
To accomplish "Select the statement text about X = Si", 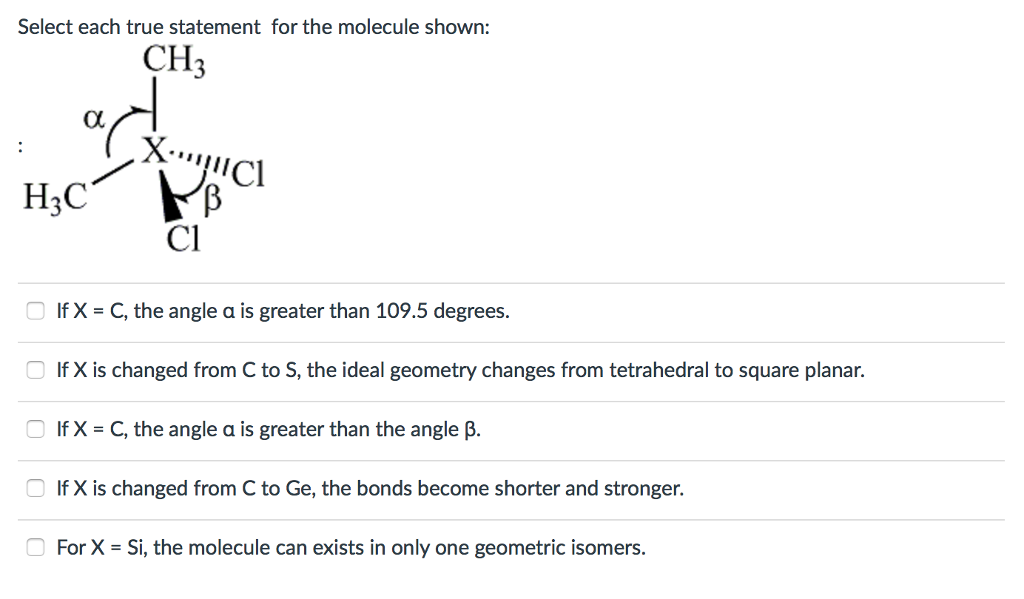I will (350, 547).
